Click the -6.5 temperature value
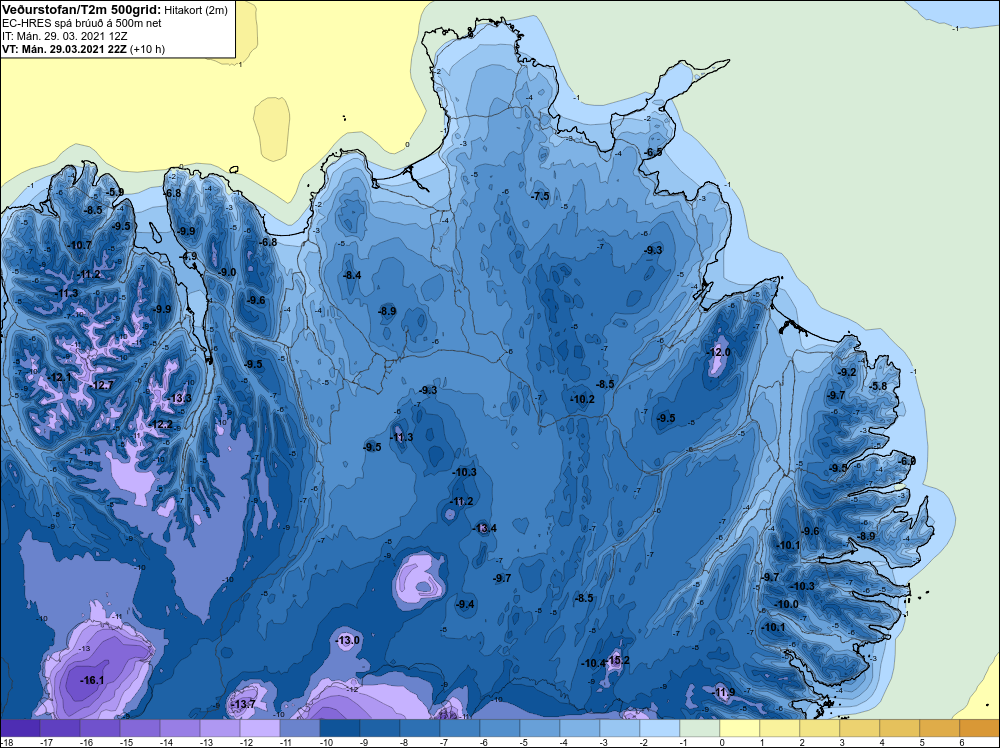Screen dimensions: 1000x748 [653, 152]
